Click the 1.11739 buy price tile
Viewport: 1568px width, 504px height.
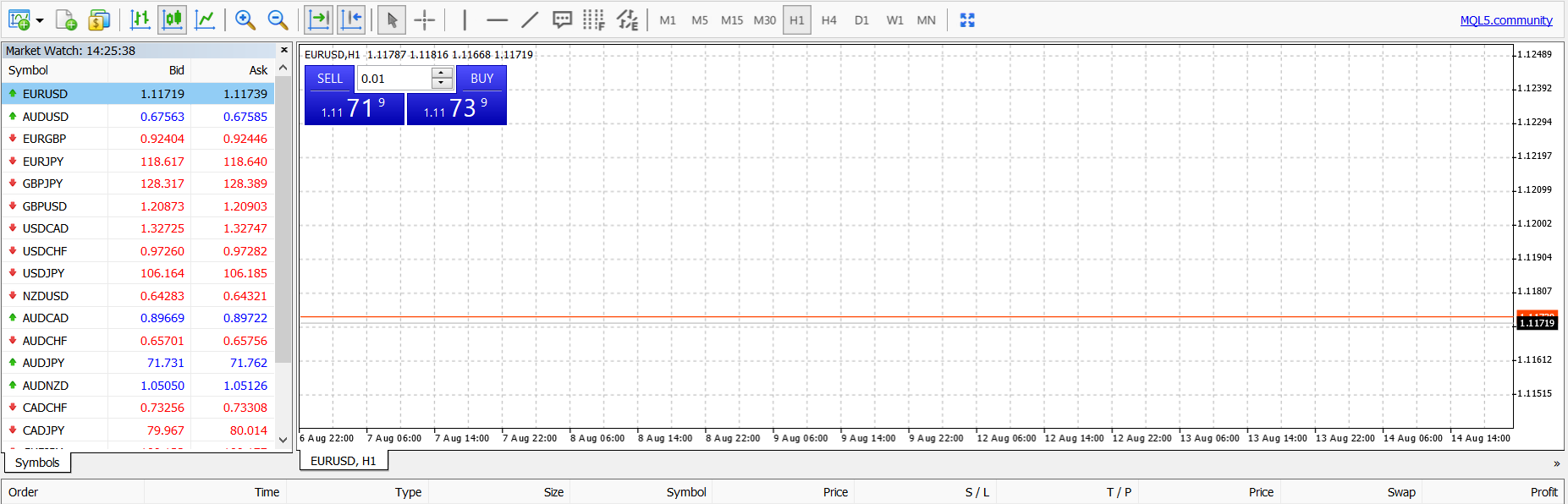(457, 109)
